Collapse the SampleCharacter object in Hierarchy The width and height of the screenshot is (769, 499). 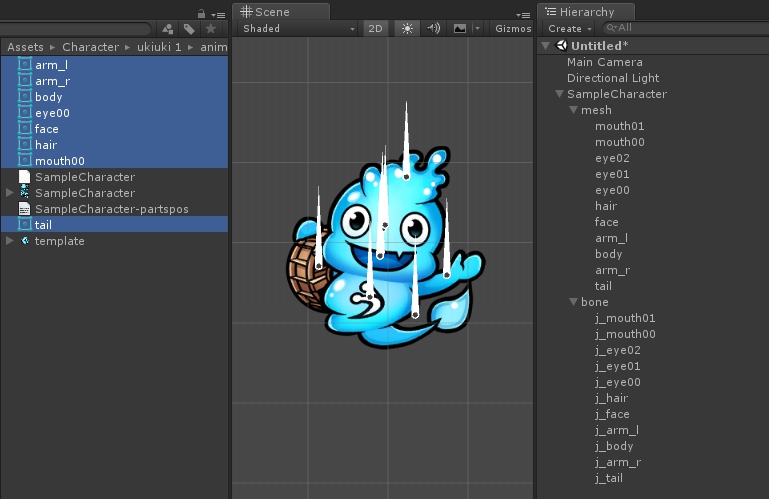pos(559,94)
